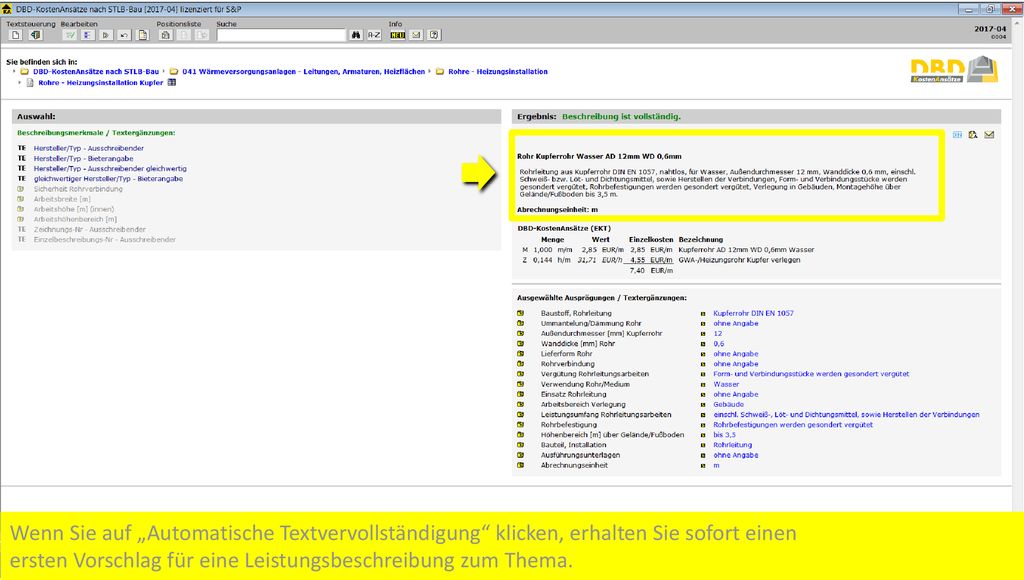
Task: Click the new document icon under Textsteuerung
Action: pyautogui.click(x=16, y=35)
